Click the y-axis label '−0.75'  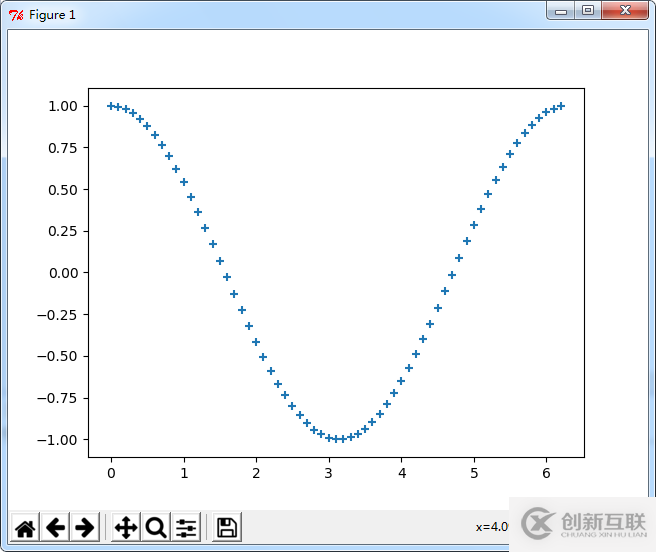[x=57, y=398]
